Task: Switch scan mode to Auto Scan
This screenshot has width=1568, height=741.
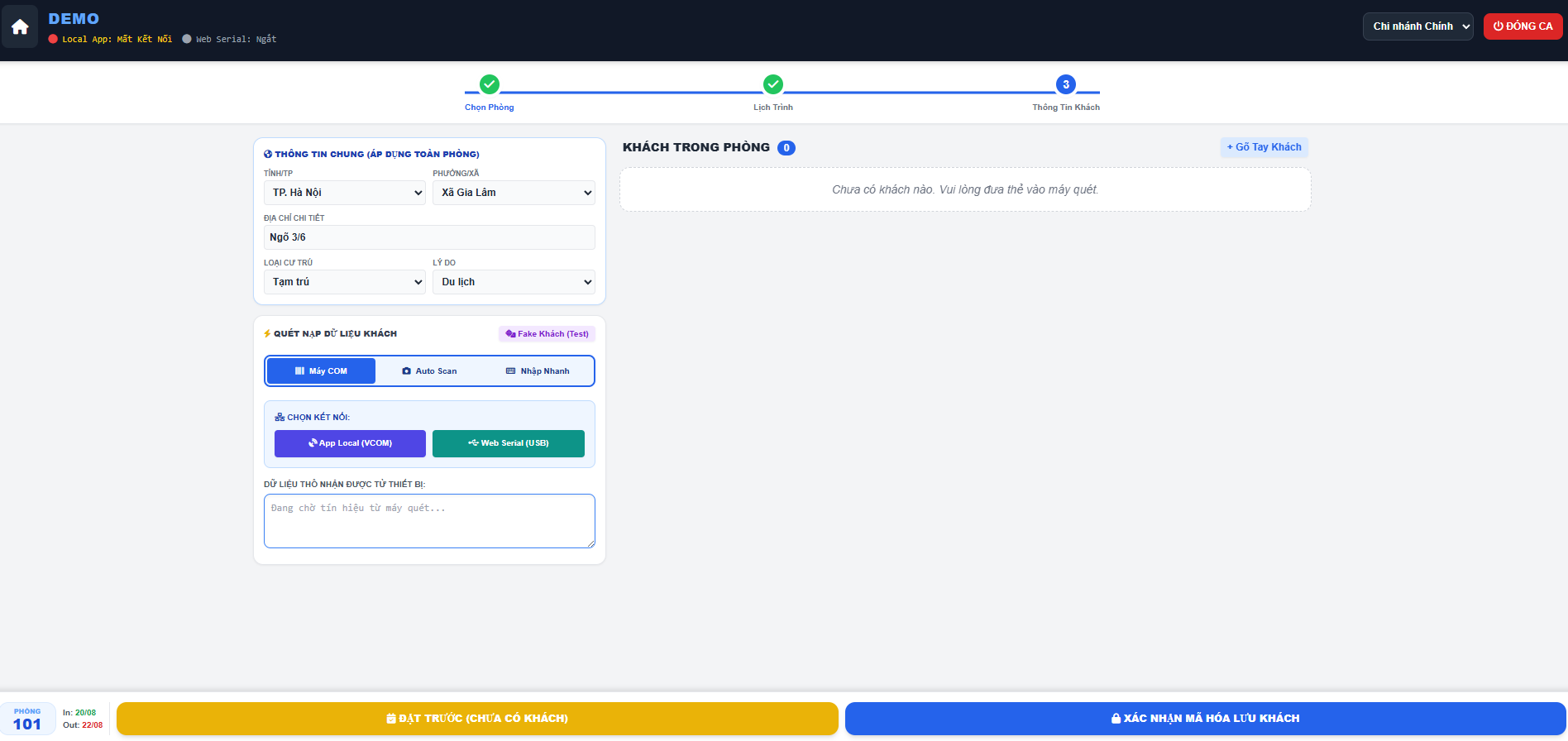Action: tap(429, 371)
